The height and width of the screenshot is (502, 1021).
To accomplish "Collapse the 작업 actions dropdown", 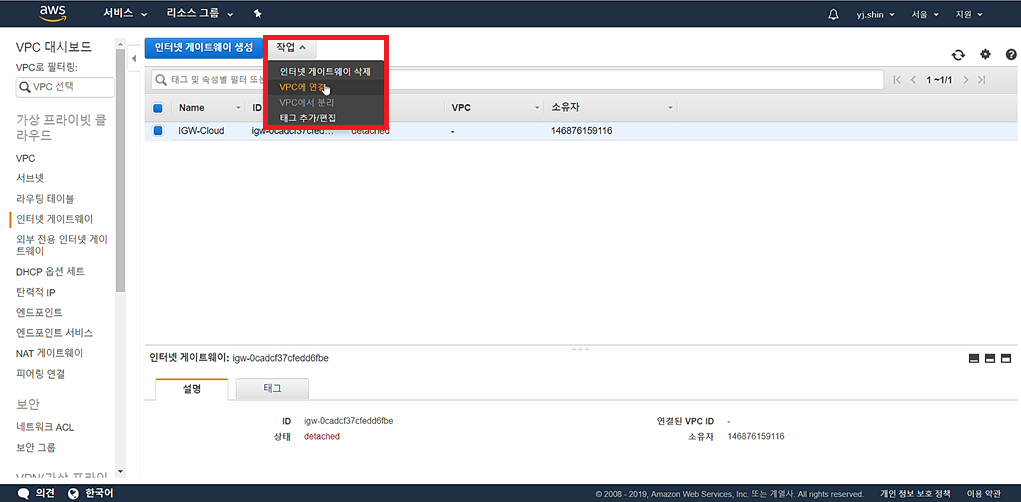I will click(x=291, y=48).
